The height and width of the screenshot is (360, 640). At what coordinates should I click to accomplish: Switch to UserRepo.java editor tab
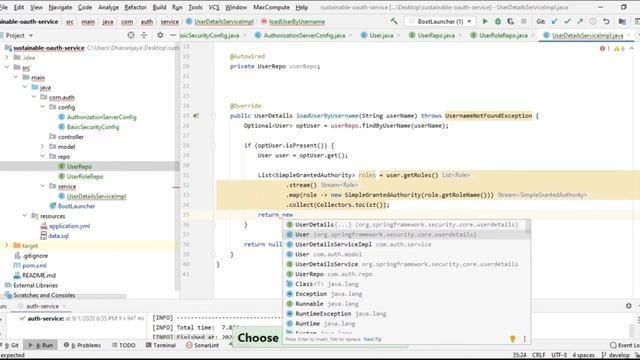point(436,36)
